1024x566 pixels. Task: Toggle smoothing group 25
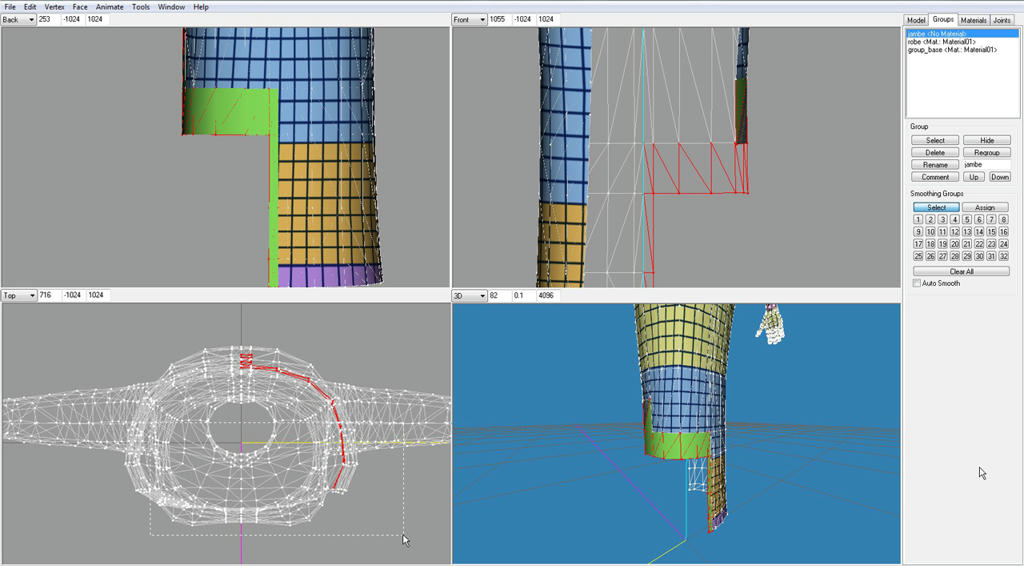tap(918, 257)
